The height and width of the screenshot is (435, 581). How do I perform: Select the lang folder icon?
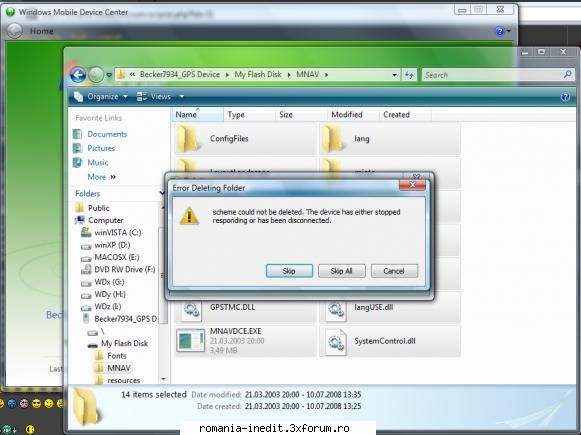pyautogui.click(x=332, y=139)
